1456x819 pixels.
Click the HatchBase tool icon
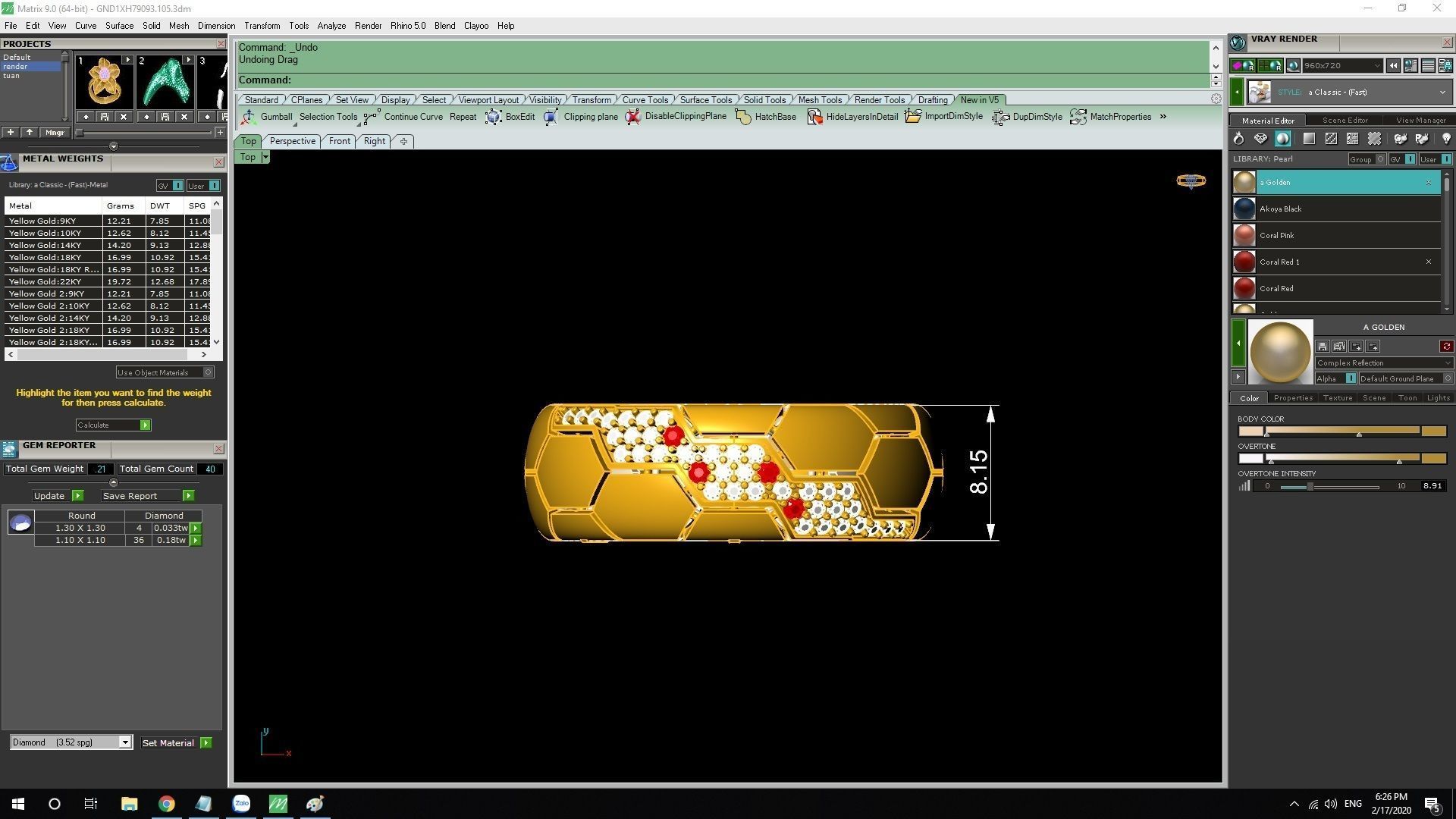pos(743,117)
